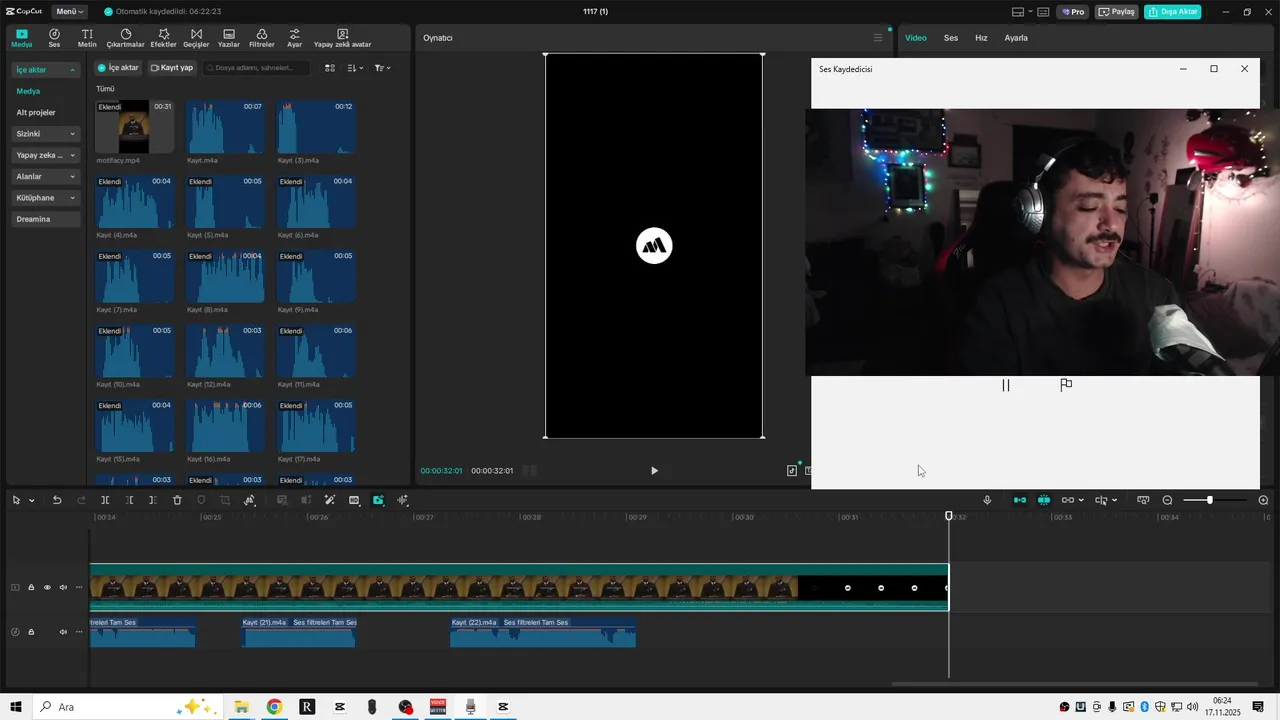
Task: Open the player panel hamburger menu
Action: (x=878, y=38)
